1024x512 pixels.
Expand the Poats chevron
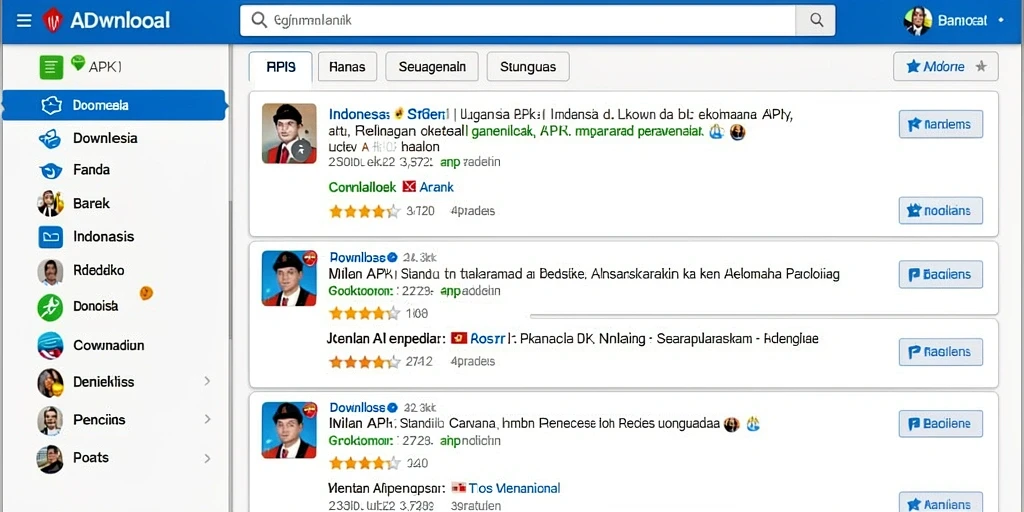(x=208, y=458)
